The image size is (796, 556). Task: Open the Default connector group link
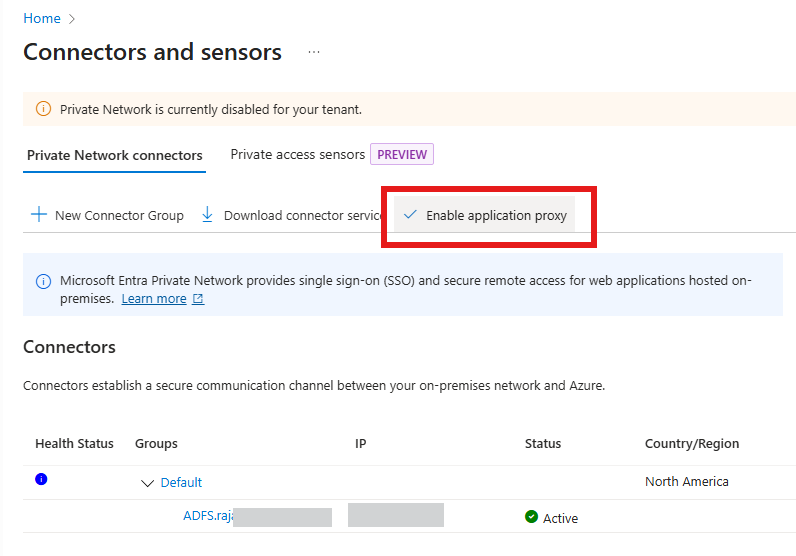tap(181, 482)
